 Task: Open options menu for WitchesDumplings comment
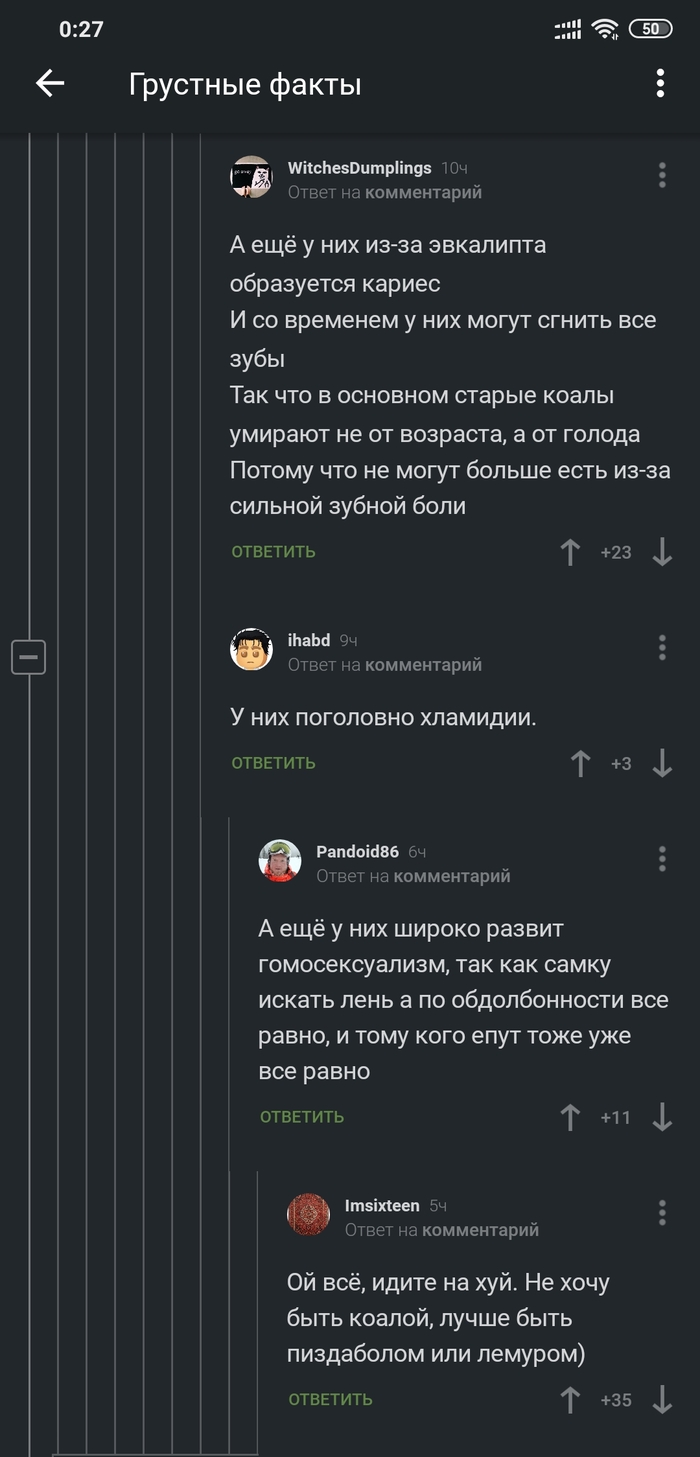click(662, 175)
